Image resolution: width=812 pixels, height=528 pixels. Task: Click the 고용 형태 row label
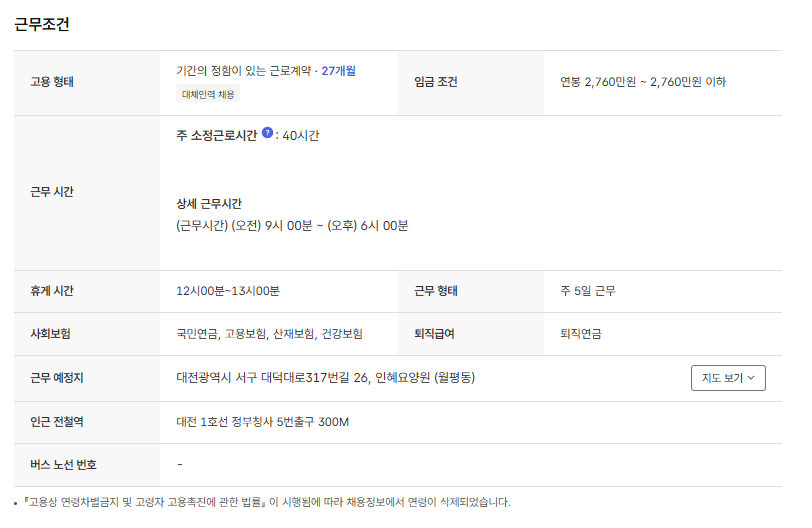click(x=52, y=82)
